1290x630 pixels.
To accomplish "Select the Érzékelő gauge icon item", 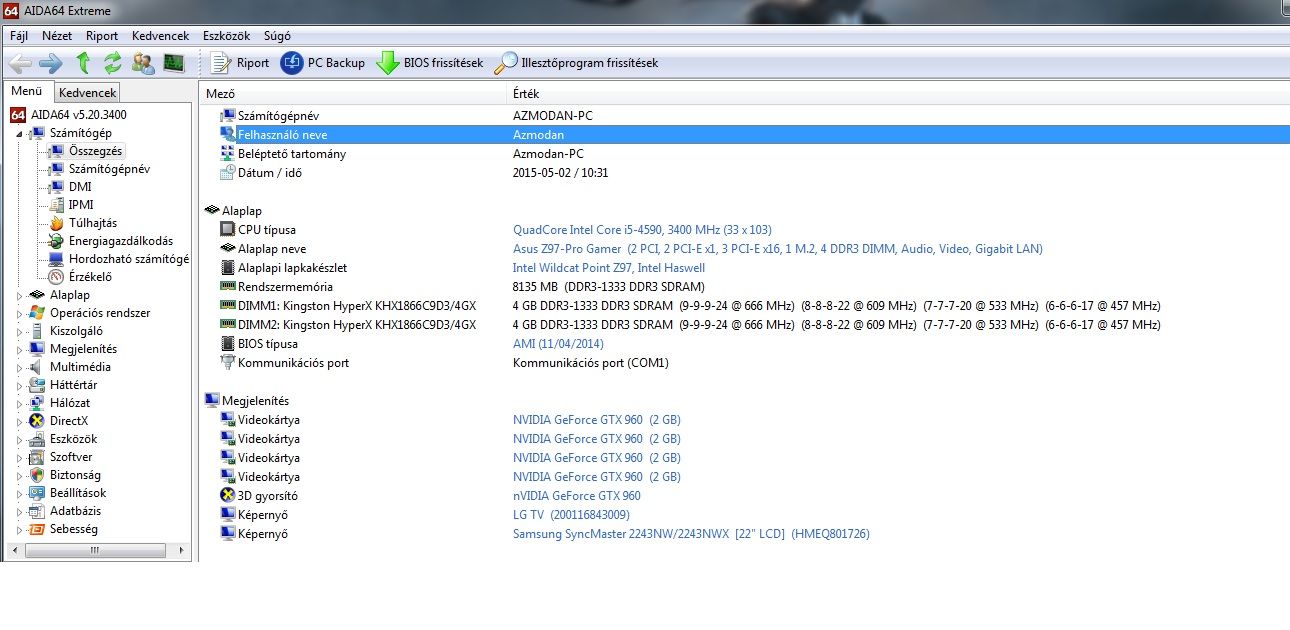I will 56,277.
